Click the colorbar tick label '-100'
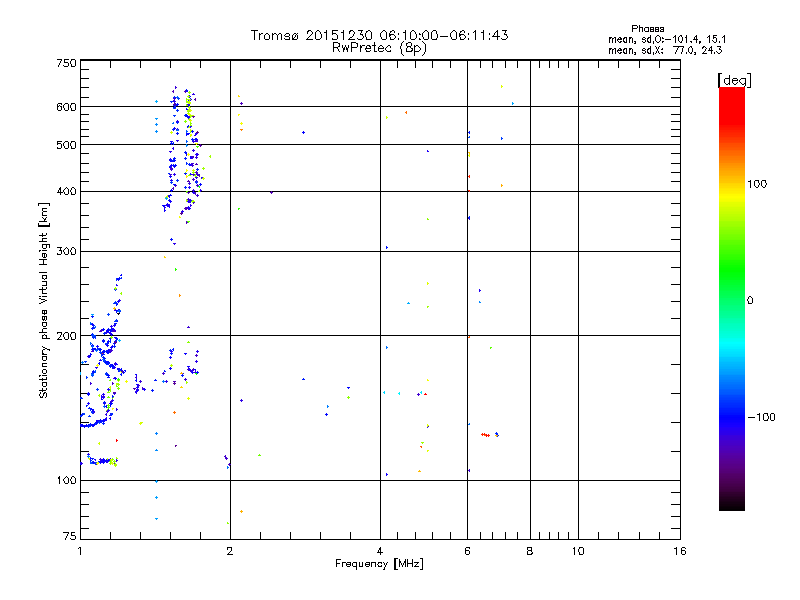Image resolution: width=800 pixels, height=600 pixels. tap(761, 417)
